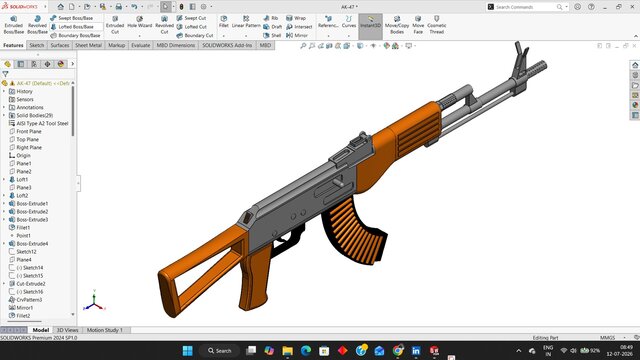Open the Hole Wizard dropdown arrow
This screenshot has height=360, width=640.
140,36
